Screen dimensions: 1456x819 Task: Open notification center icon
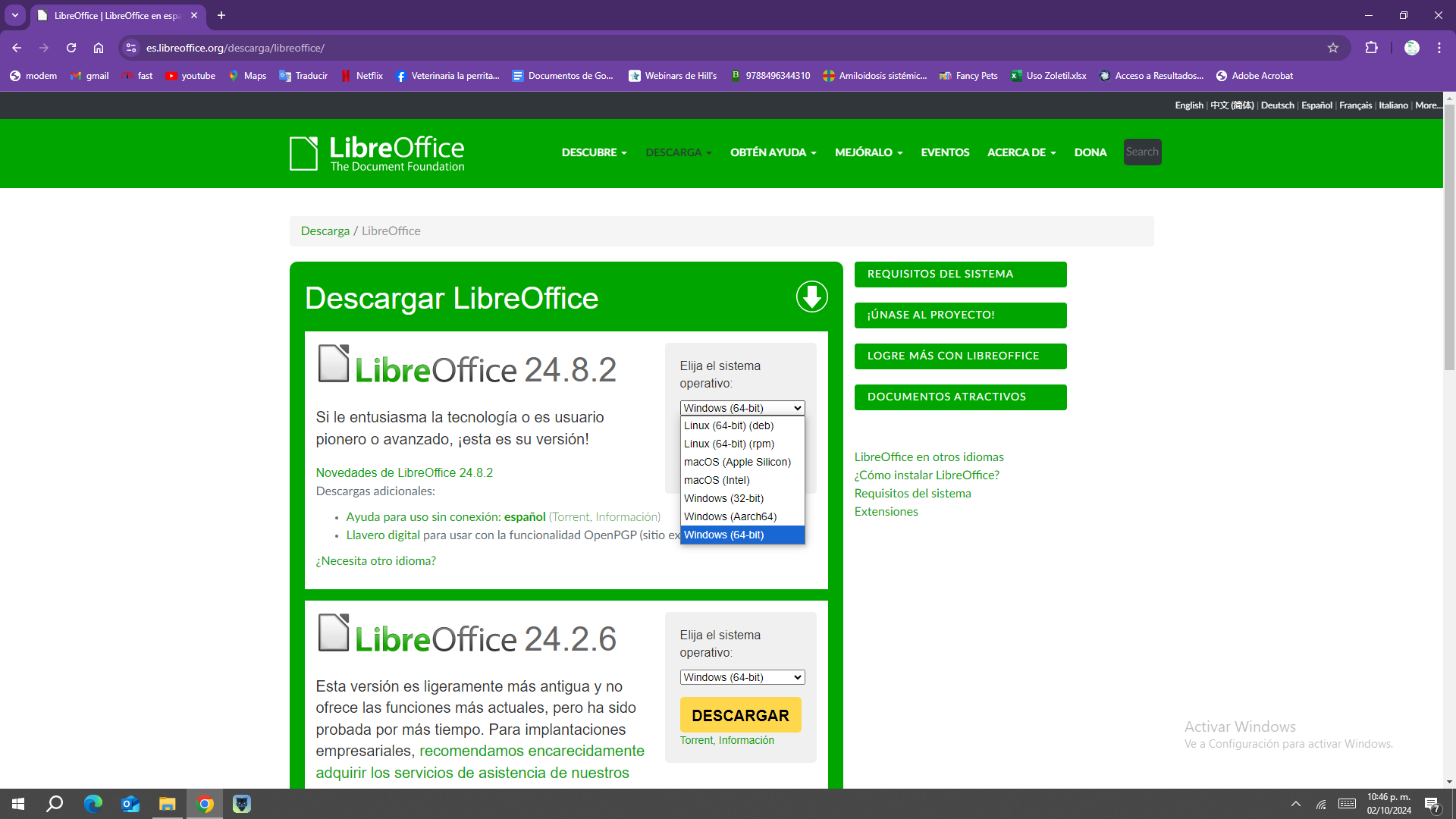(1432, 804)
